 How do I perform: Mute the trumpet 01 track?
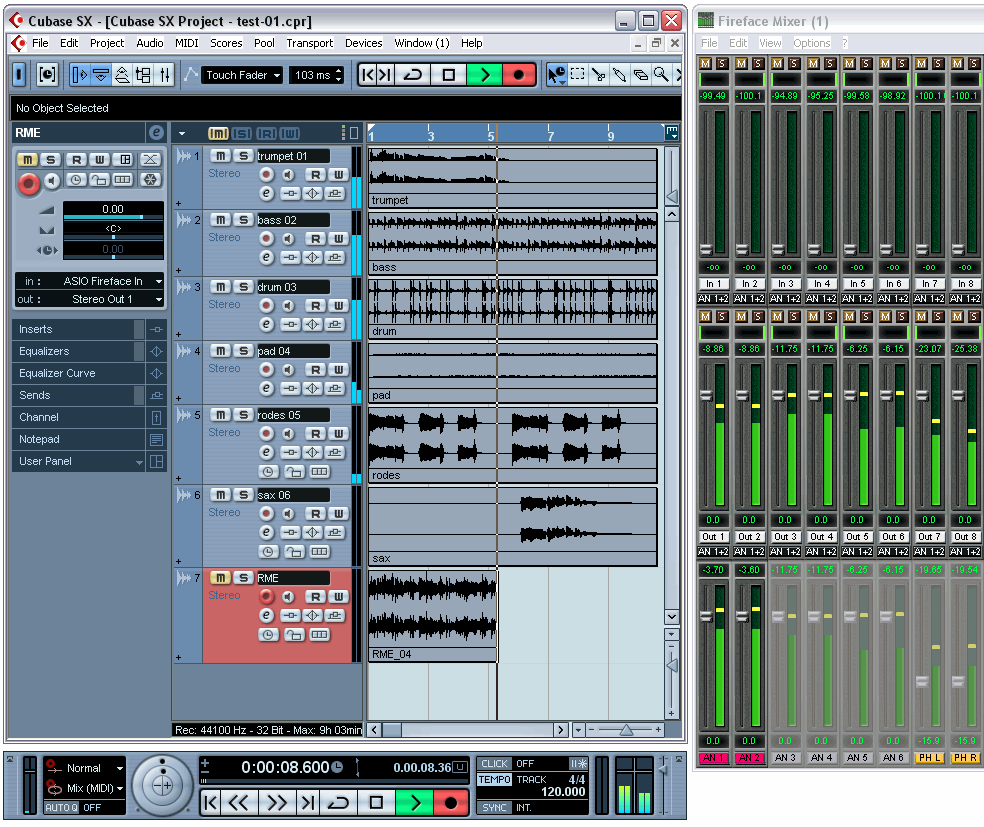pyautogui.click(x=220, y=156)
